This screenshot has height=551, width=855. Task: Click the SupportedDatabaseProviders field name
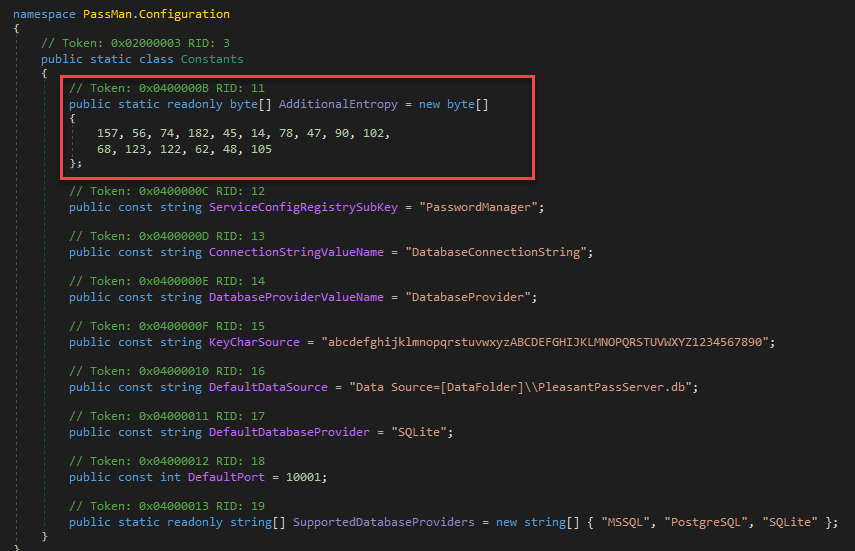pos(384,522)
